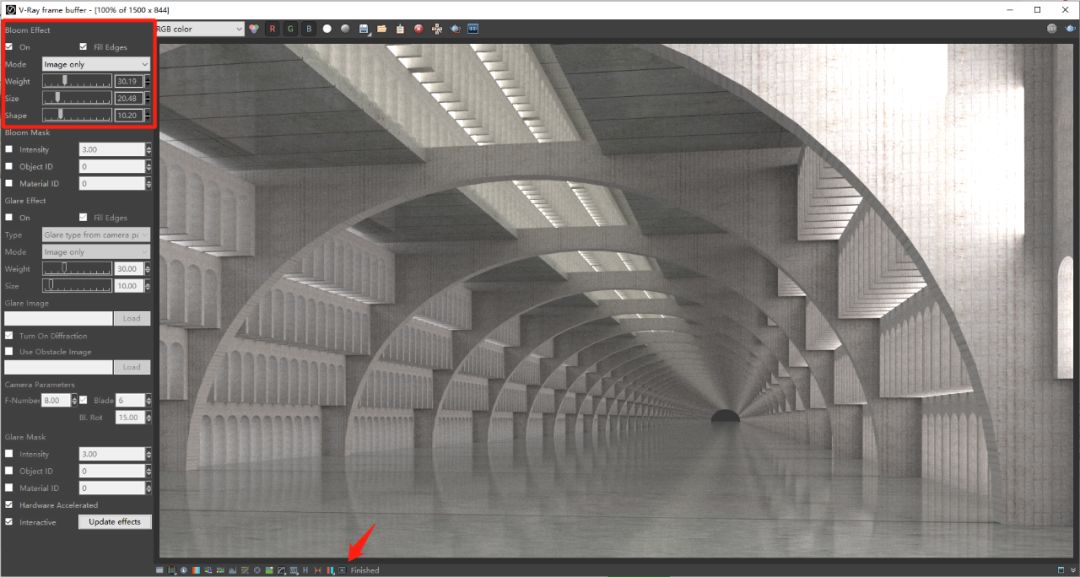Click the lens effects icon by arrow
1080x577 pixels.
point(342,570)
